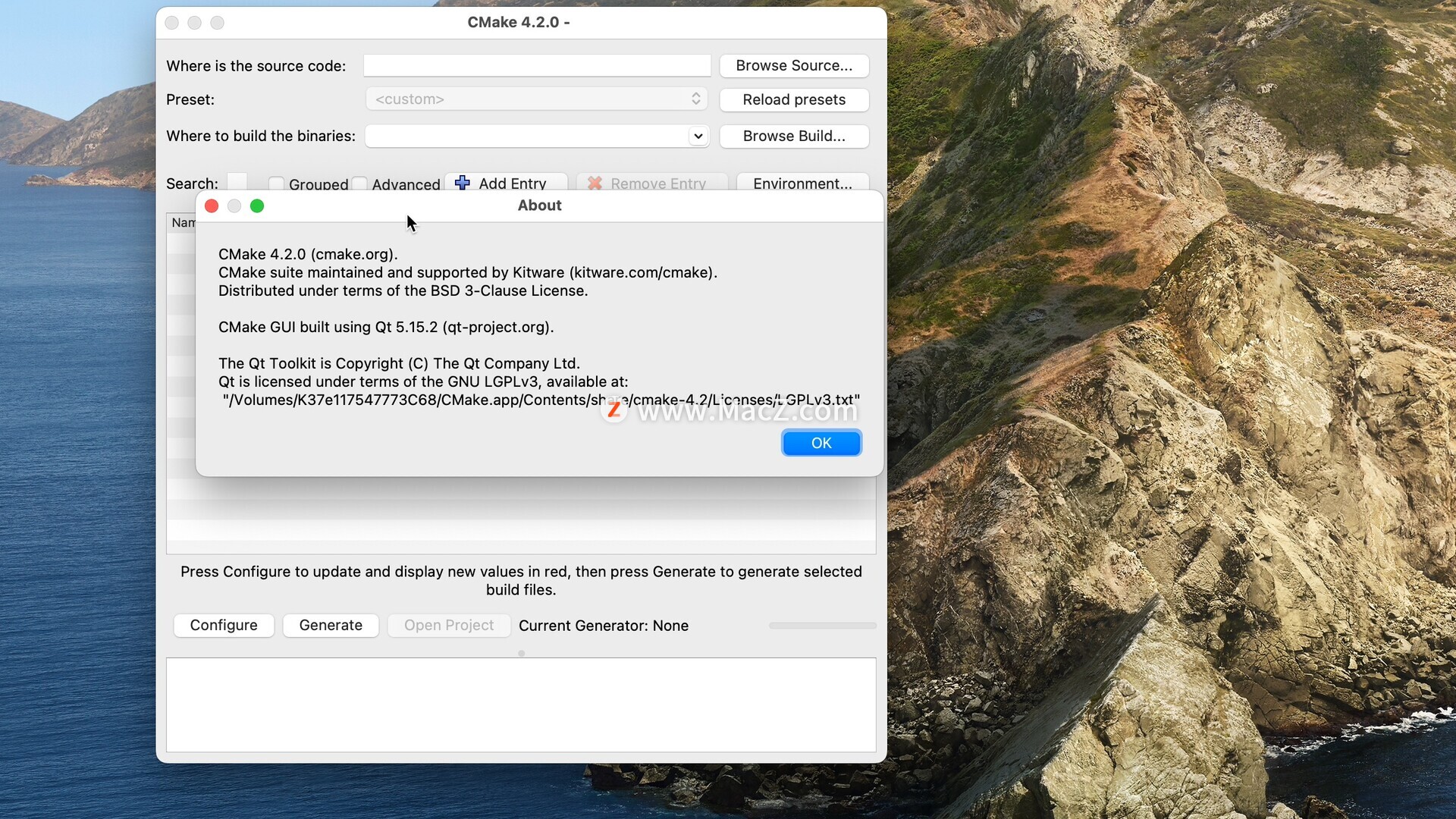
Task: Open the Environment editor button
Action: (x=802, y=184)
